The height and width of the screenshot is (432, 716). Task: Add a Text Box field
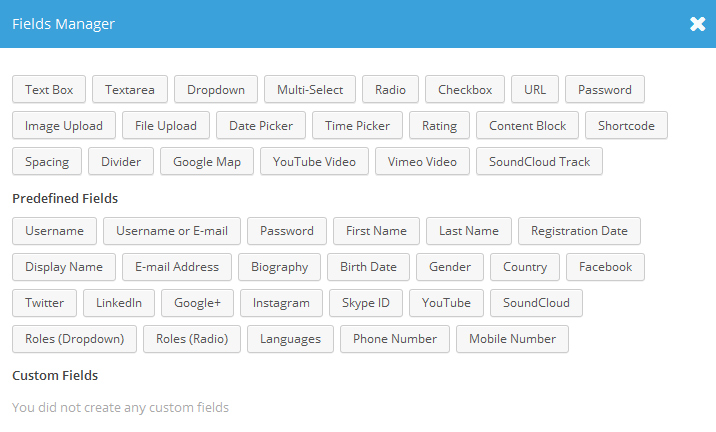coord(49,89)
